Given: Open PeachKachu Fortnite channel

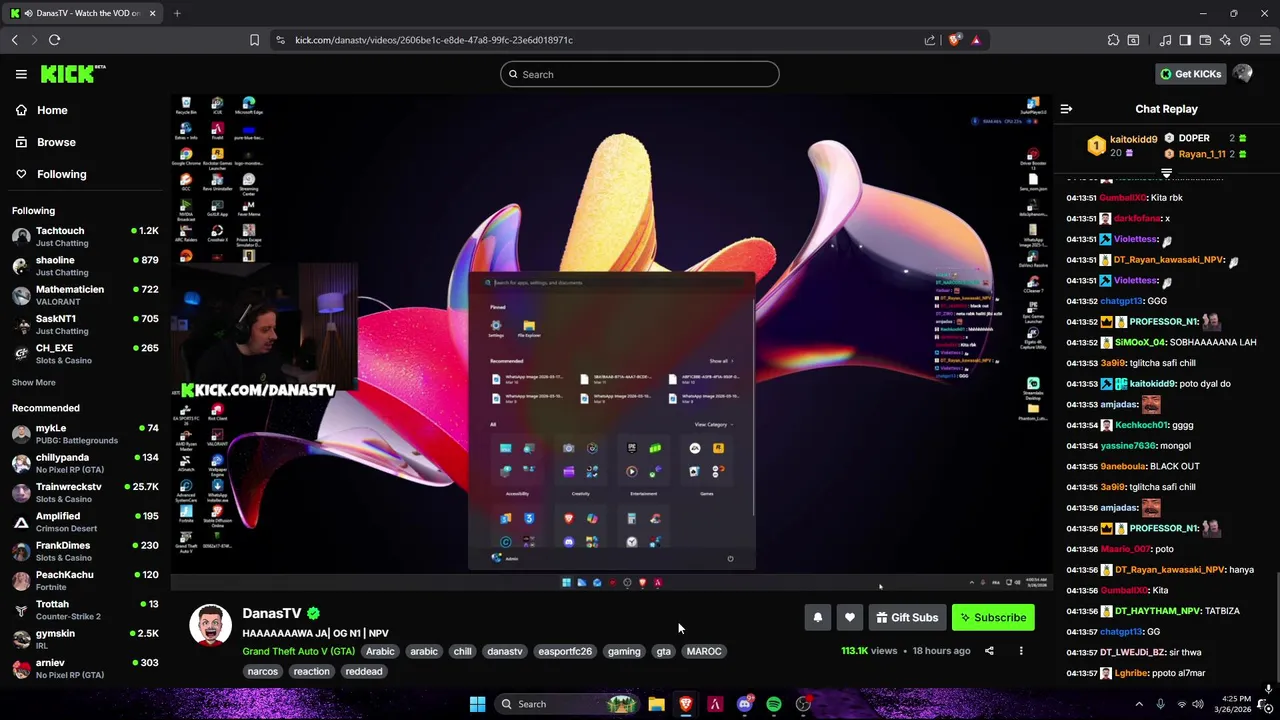Looking at the screenshot, I should click(85, 580).
